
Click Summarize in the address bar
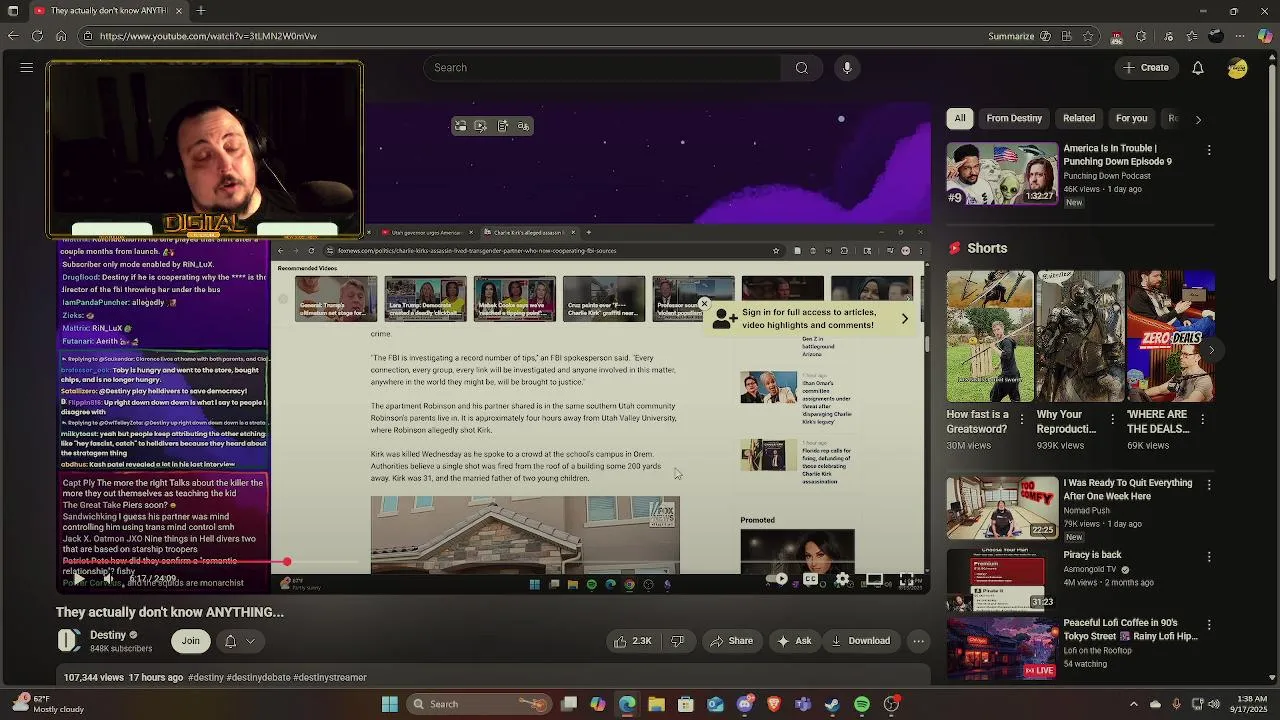pyautogui.click(x=1019, y=36)
